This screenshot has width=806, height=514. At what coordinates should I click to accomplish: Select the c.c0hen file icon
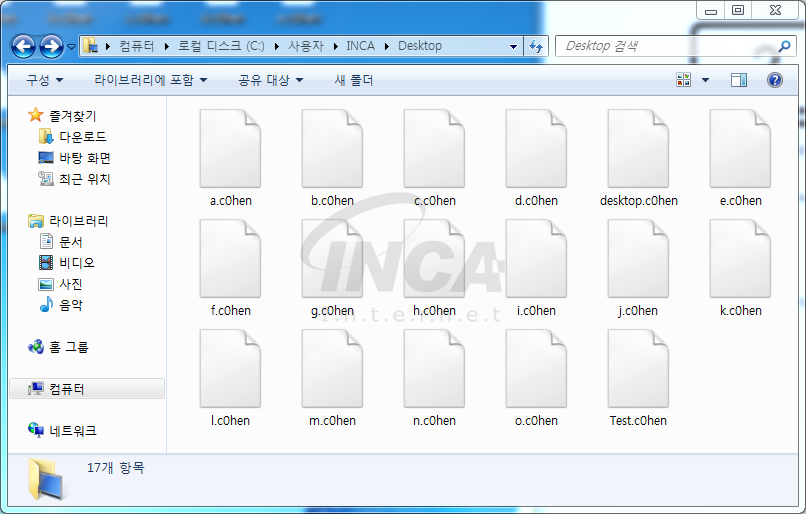(x=434, y=149)
